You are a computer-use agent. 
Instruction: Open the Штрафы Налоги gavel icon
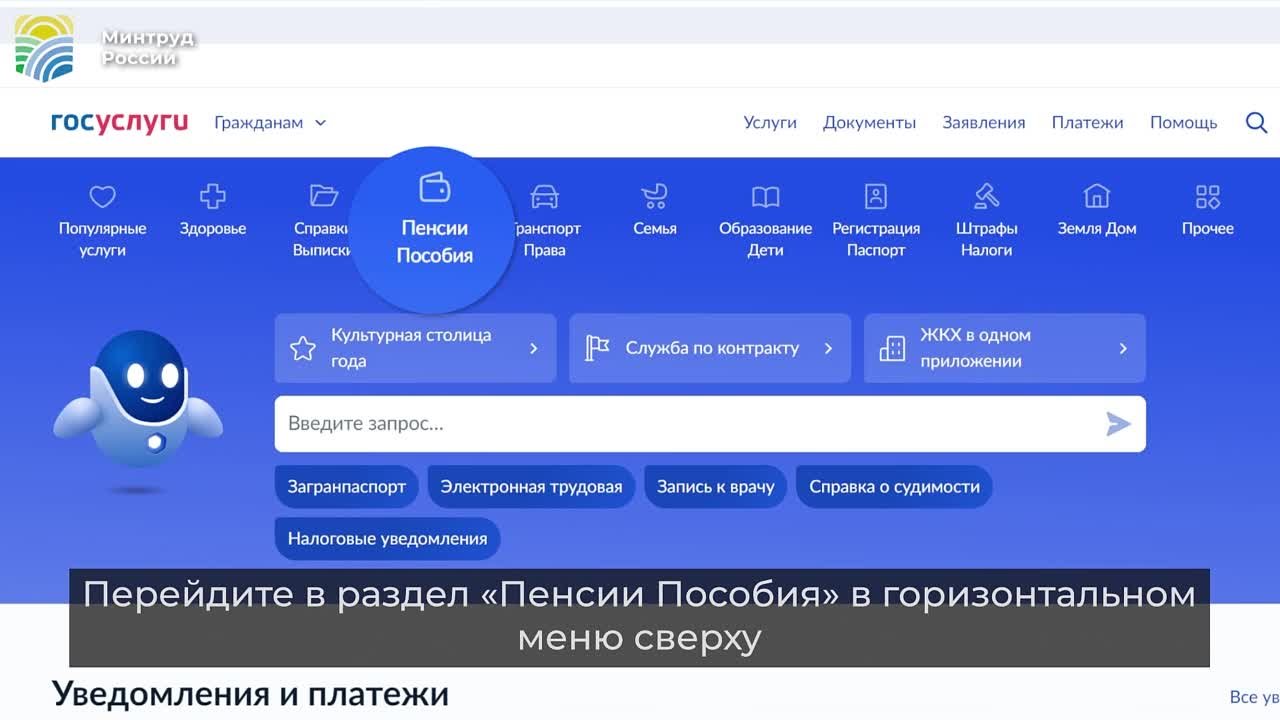point(987,196)
